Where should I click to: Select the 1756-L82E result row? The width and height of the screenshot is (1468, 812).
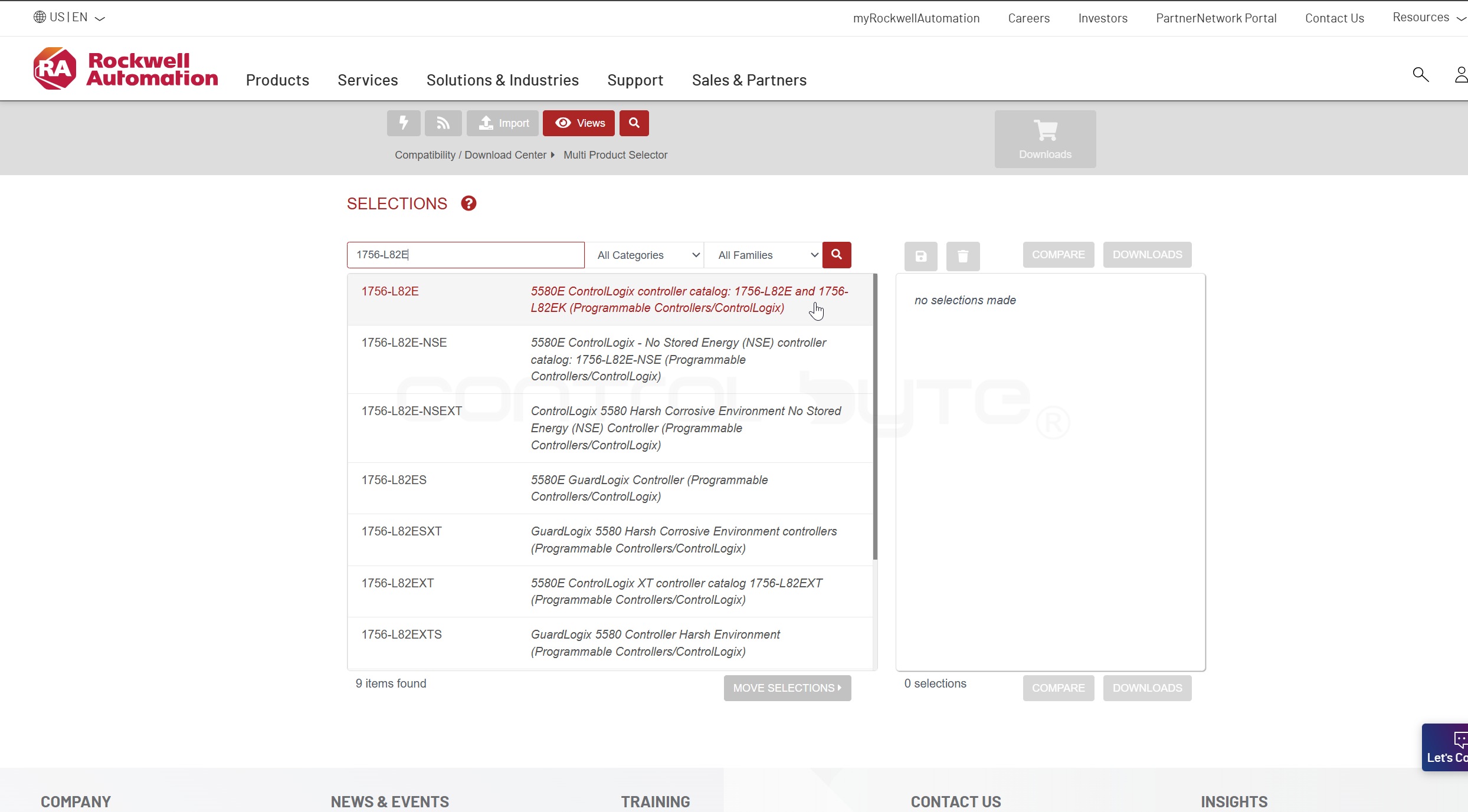pyautogui.click(x=610, y=300)
